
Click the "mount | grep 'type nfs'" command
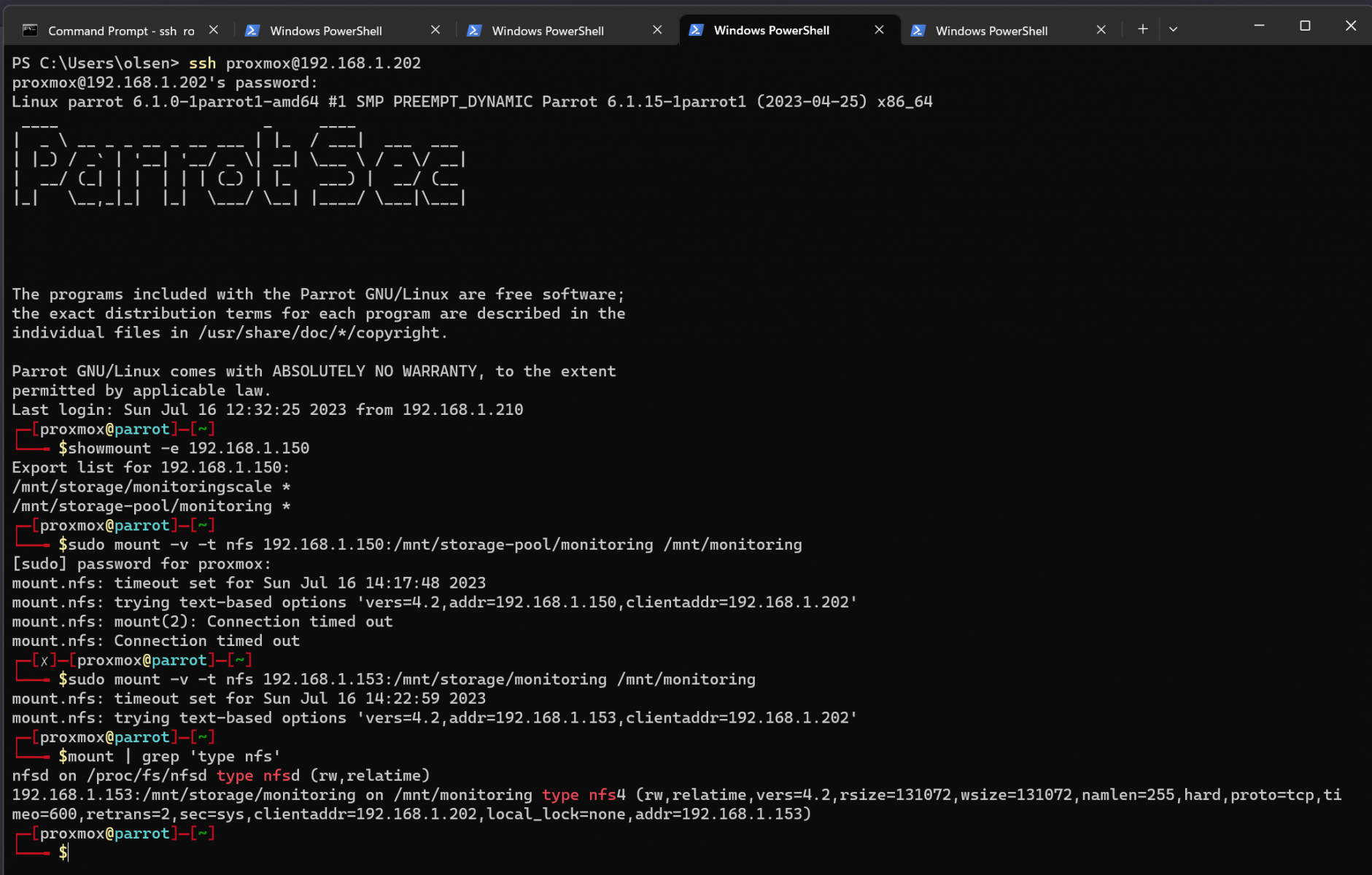tap(174, 757)
